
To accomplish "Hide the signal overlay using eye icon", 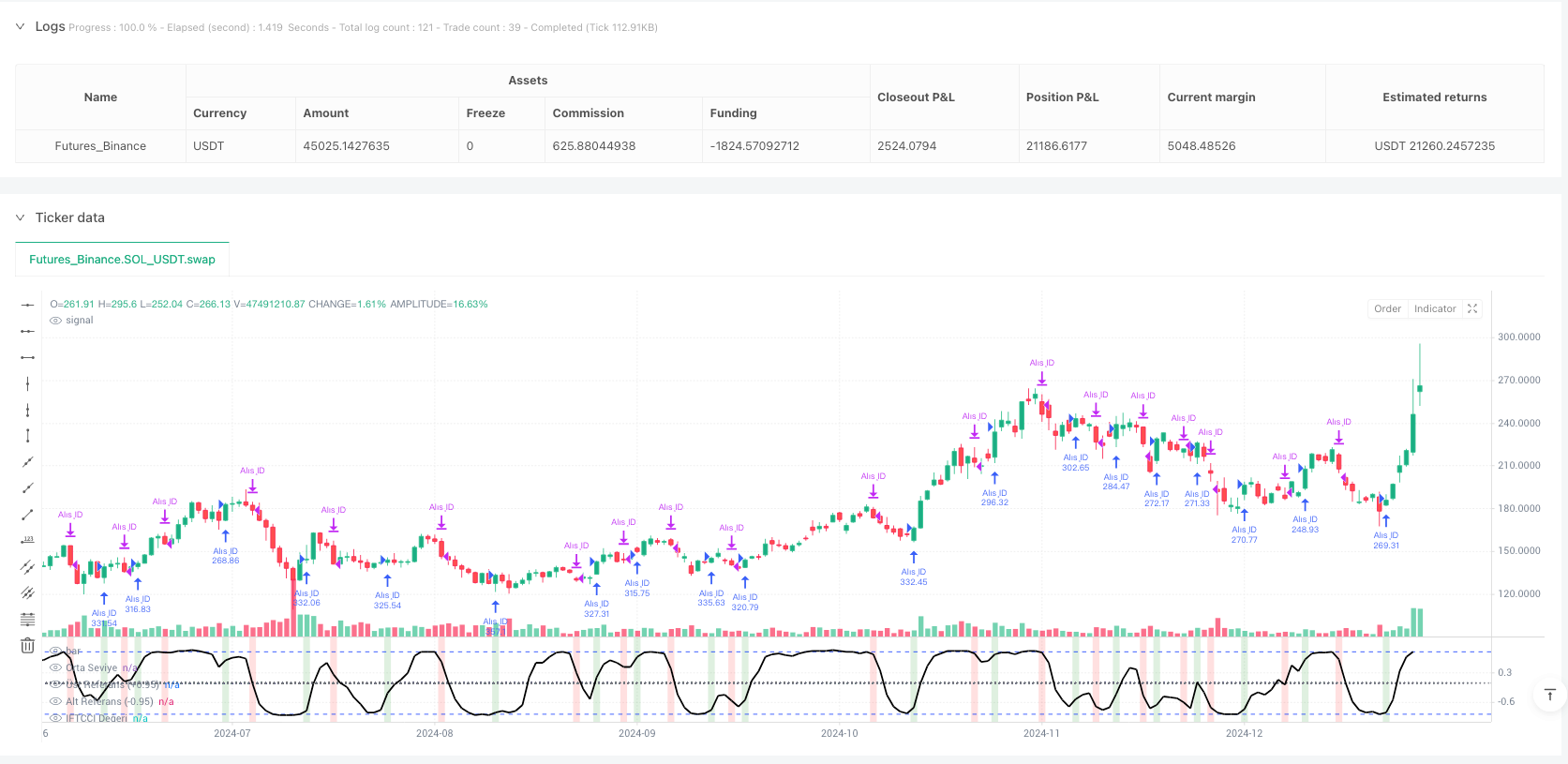I will 56,321.
